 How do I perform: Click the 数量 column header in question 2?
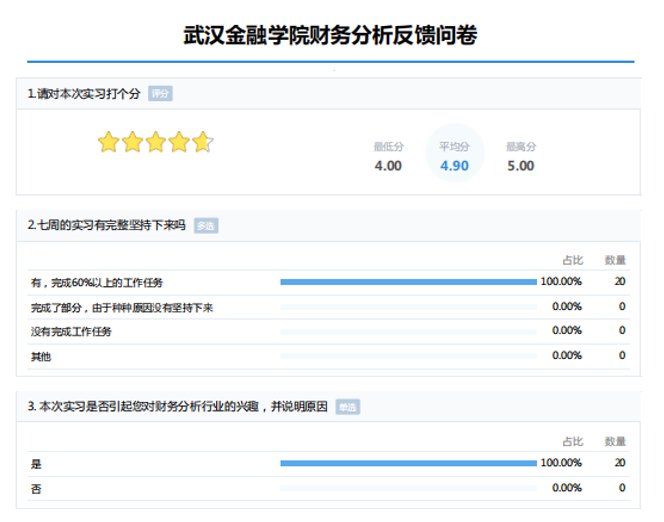[615, 260]
